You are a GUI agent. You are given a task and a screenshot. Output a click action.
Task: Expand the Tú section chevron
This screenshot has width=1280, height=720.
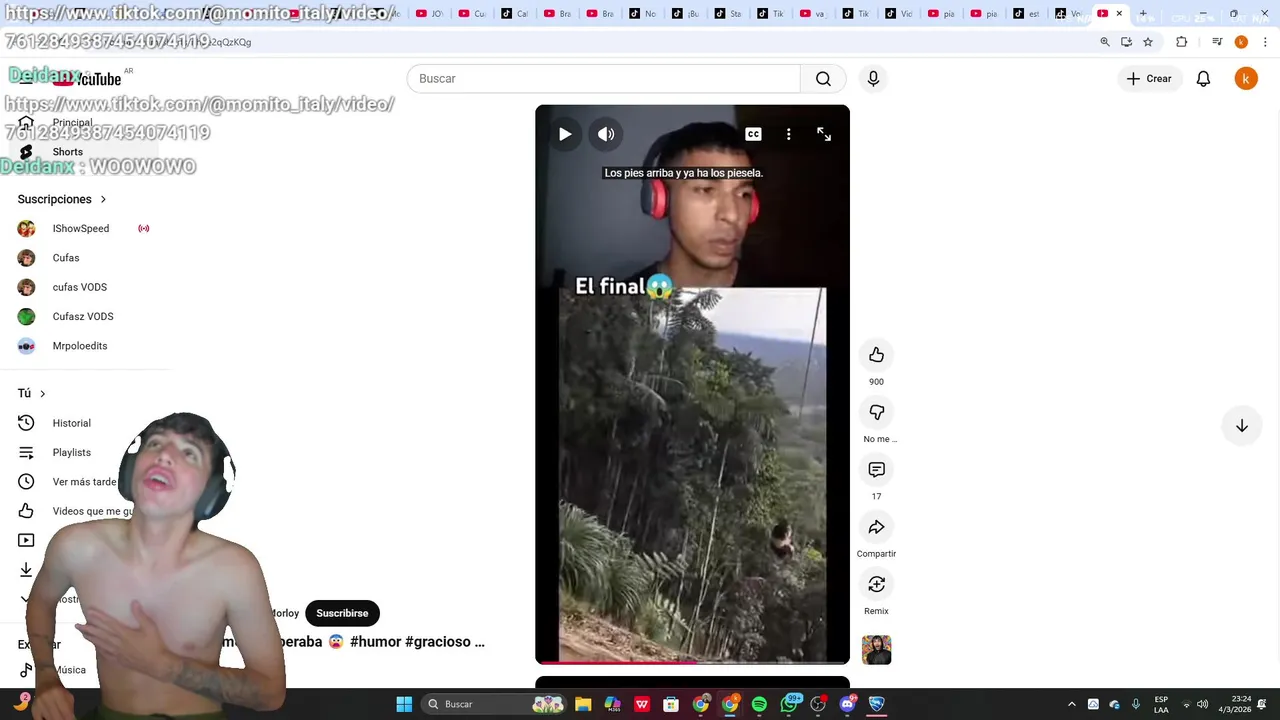pyautogui.click(x=42, y=394)
